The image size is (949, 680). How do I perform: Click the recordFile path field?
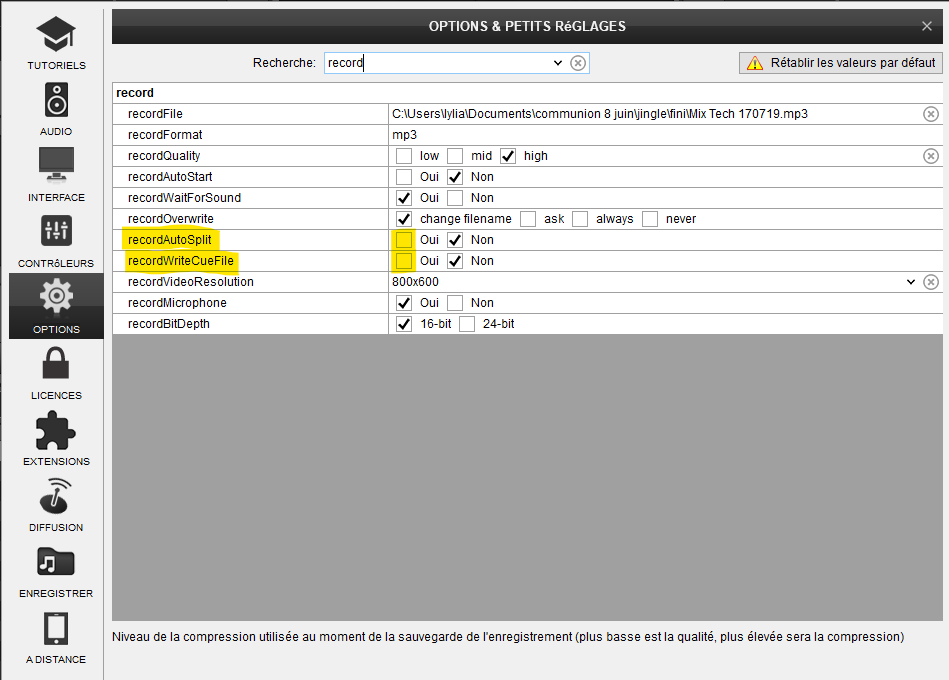(650, 114)
